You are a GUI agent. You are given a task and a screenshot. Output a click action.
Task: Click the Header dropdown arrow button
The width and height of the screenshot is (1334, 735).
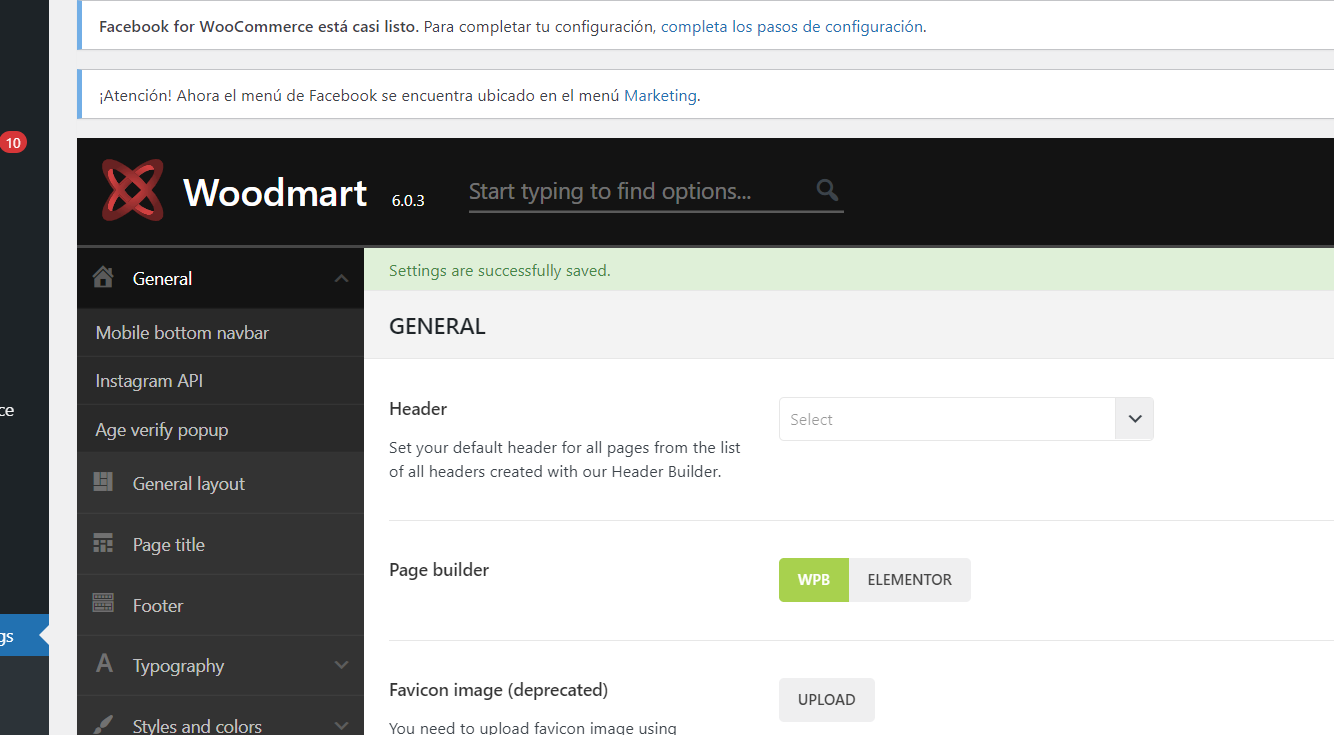click(x=1135, y=419)
